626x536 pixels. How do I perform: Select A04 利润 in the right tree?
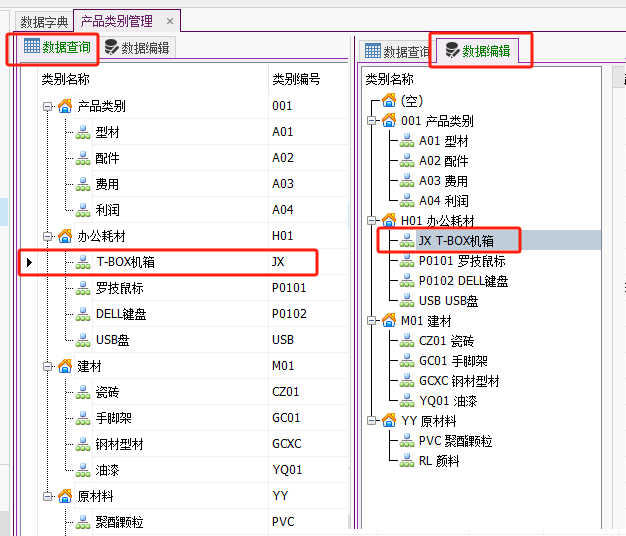pos(443,201)
